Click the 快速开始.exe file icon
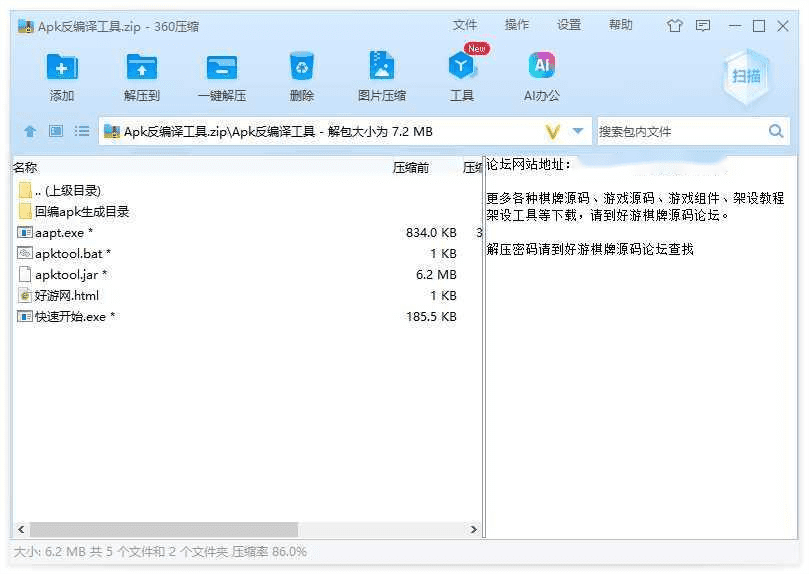809x574 pixels. click(x=25, y=316)
